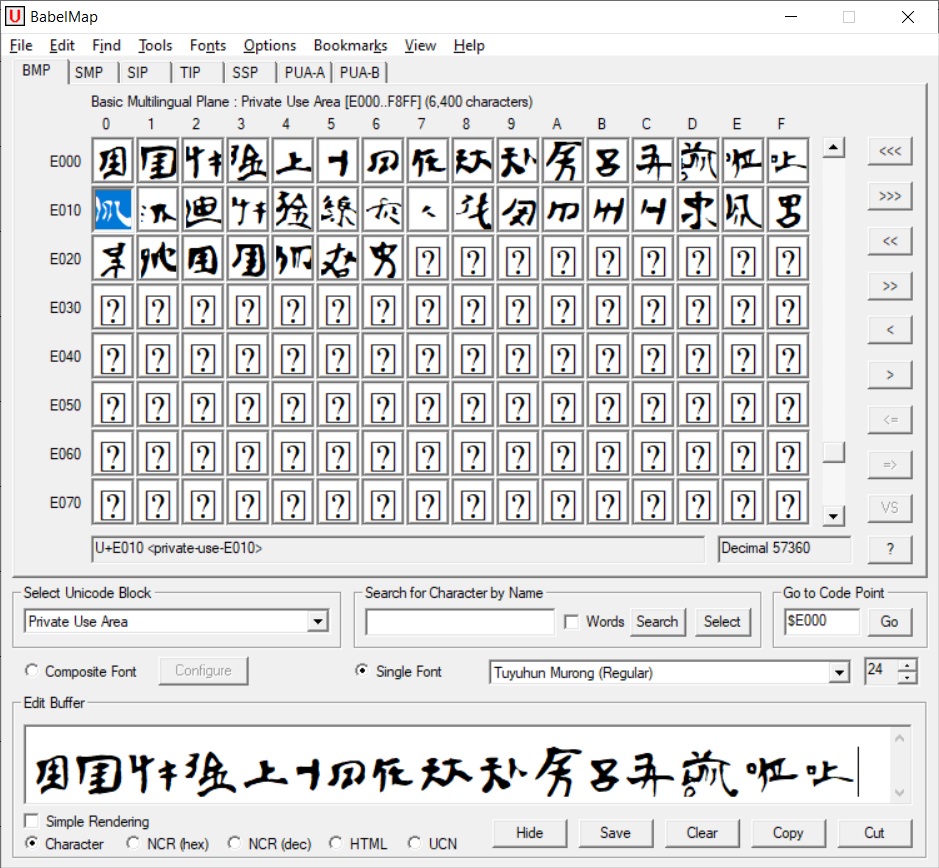
Task: Select the glyph cell at E000
Action: [x=113, y=161]
